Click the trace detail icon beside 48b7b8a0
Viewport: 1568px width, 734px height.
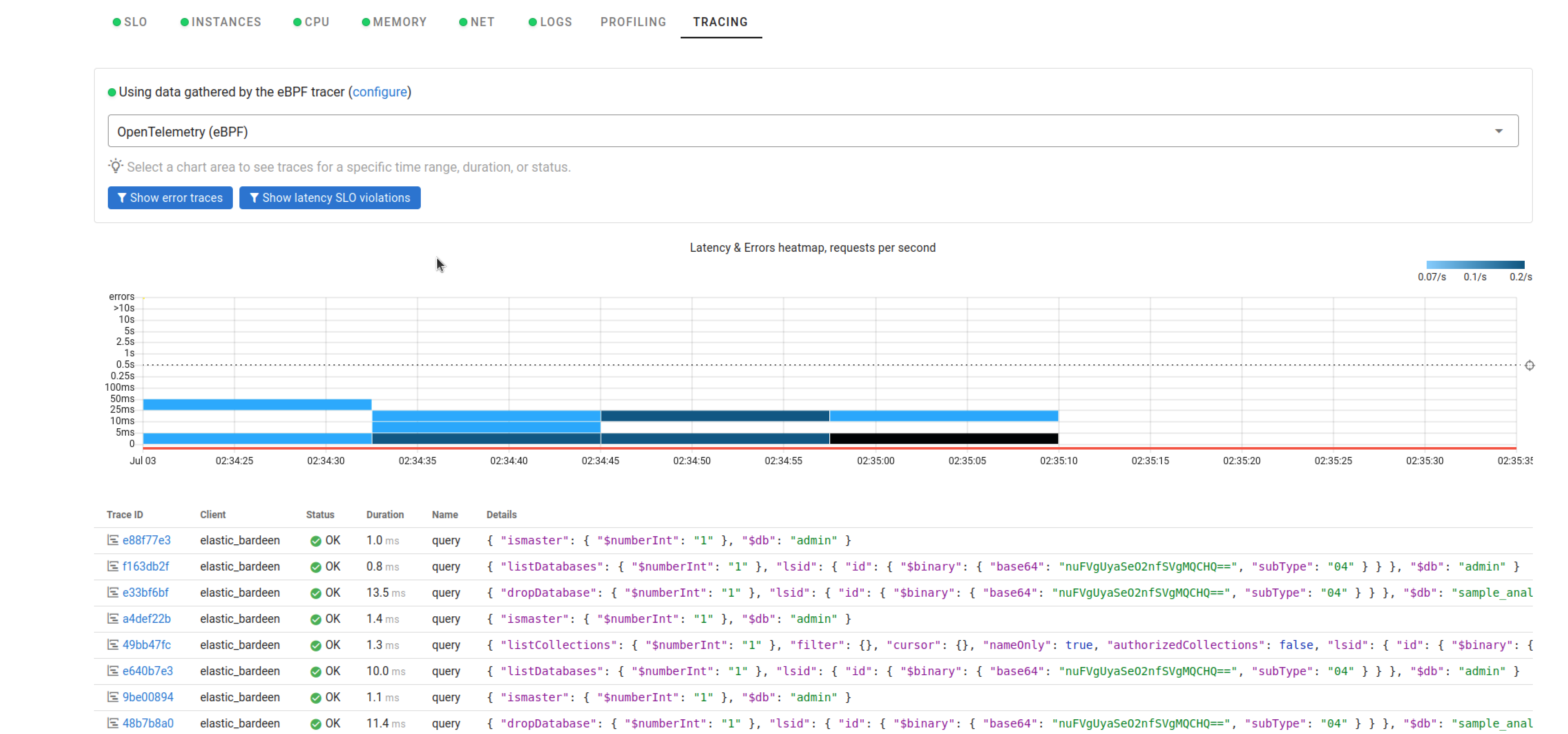pos(113,724)
